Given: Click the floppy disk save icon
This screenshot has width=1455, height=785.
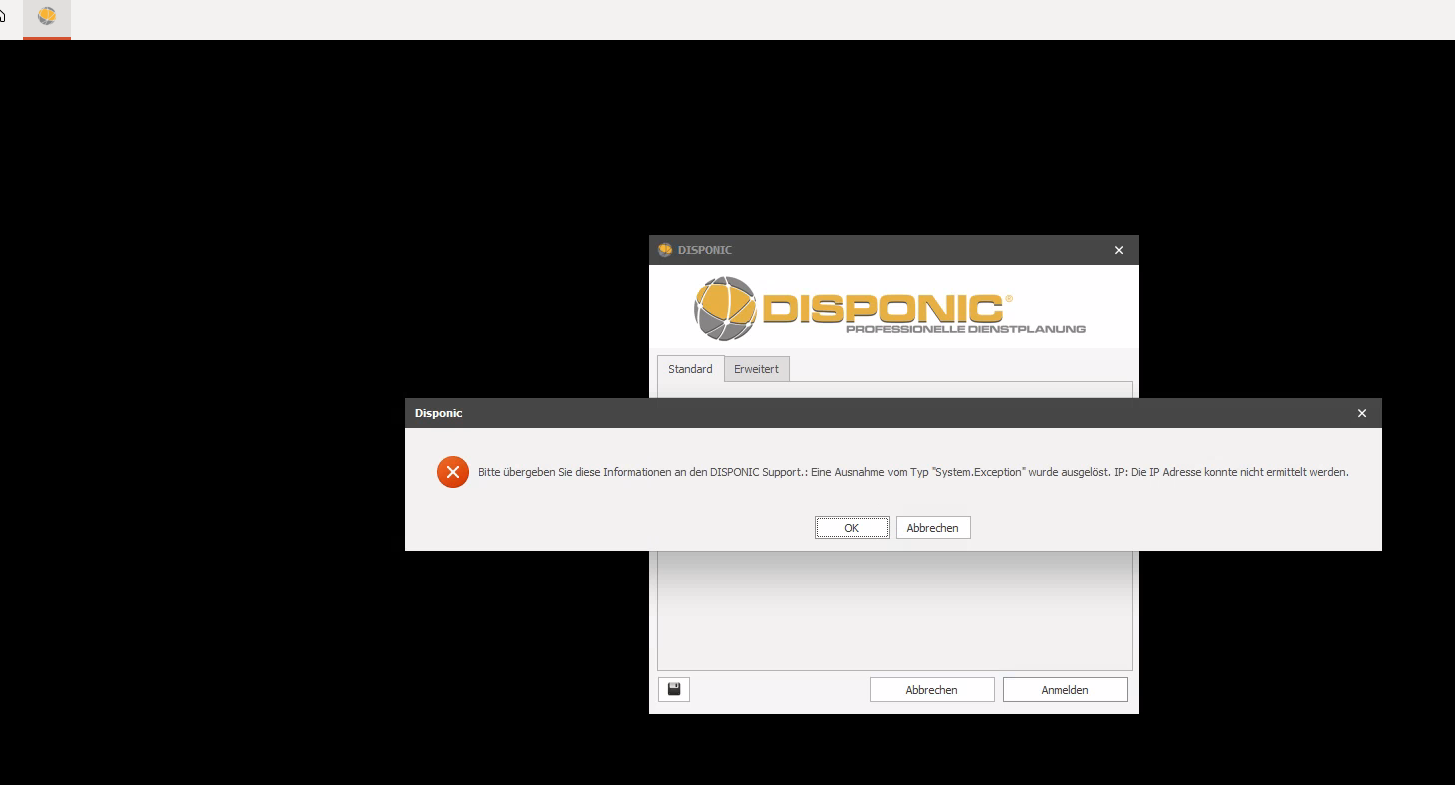Looking at the screenshot, I should click(674, 689).
